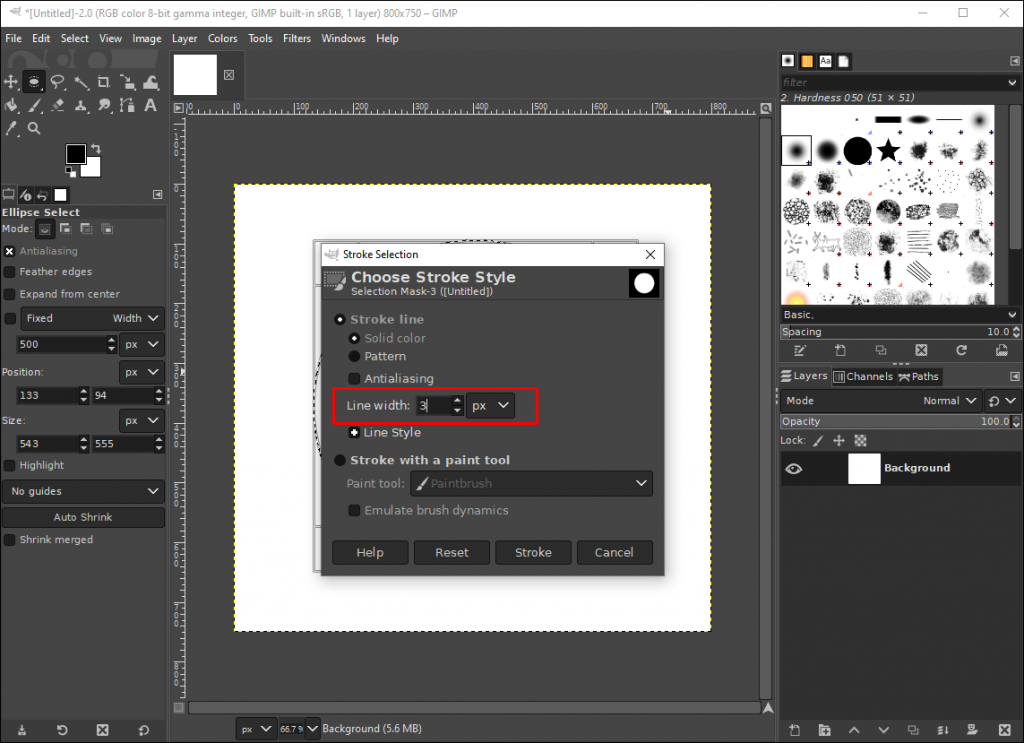
Task: Click Reset in the Stroke Selection dialog
Action: (x=451, y=552)
